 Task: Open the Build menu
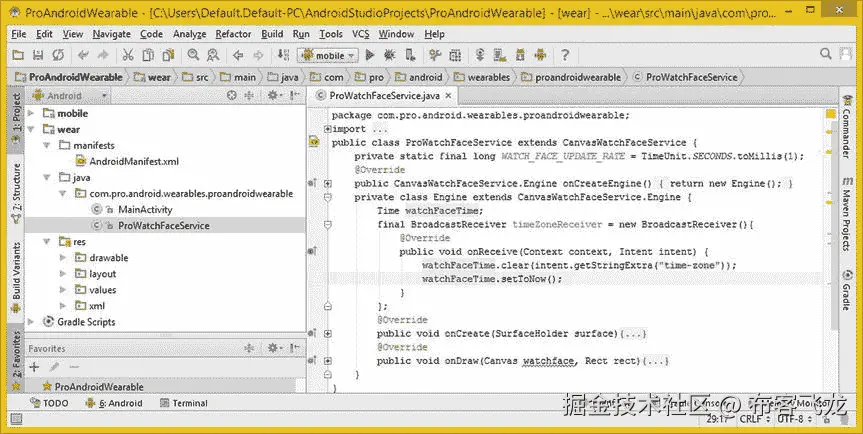coord(272,34)
